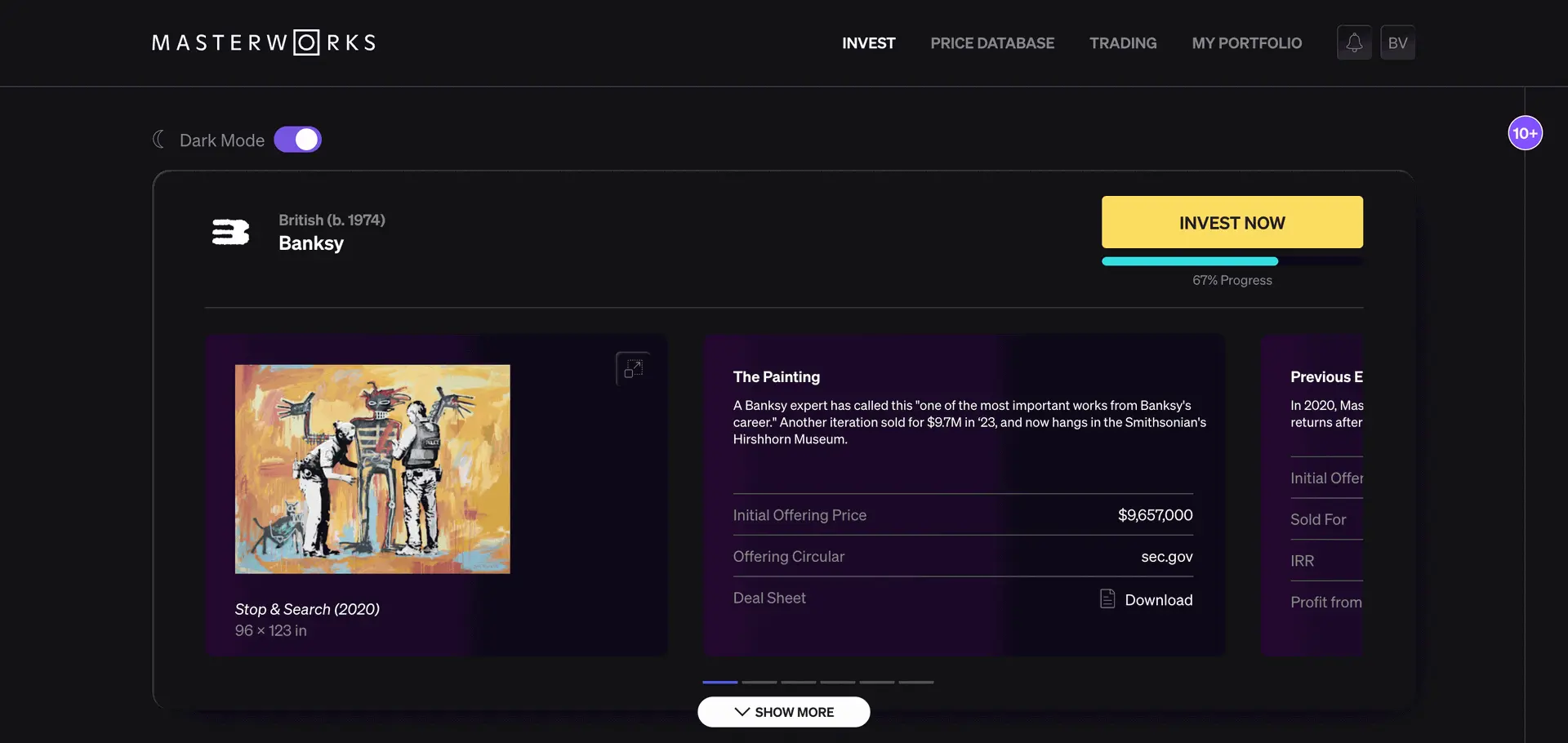1568x743 pixels.
Task: Click the Offering Circular label
Action: tap(789, 556)
